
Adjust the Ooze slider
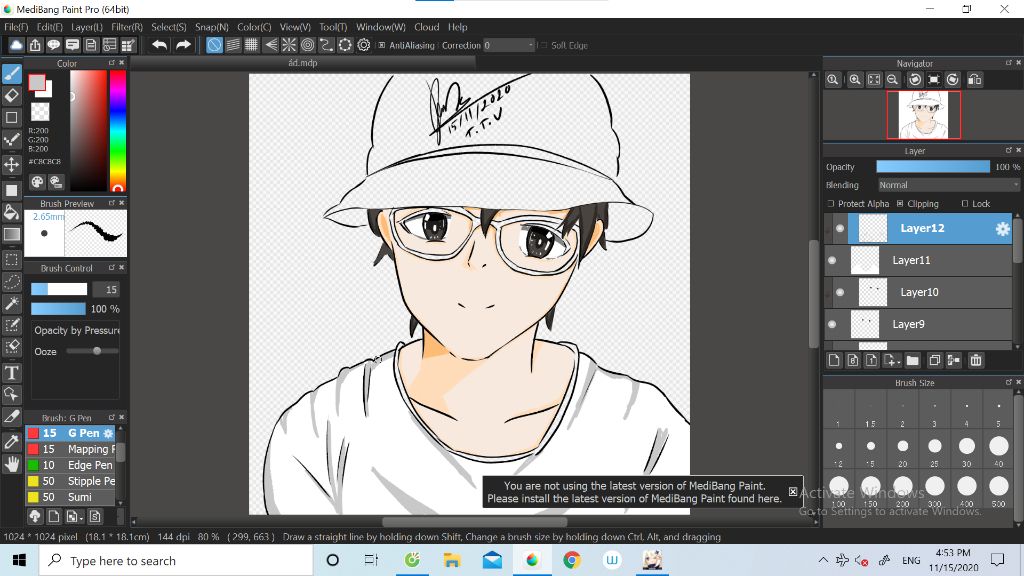(93, 351)
